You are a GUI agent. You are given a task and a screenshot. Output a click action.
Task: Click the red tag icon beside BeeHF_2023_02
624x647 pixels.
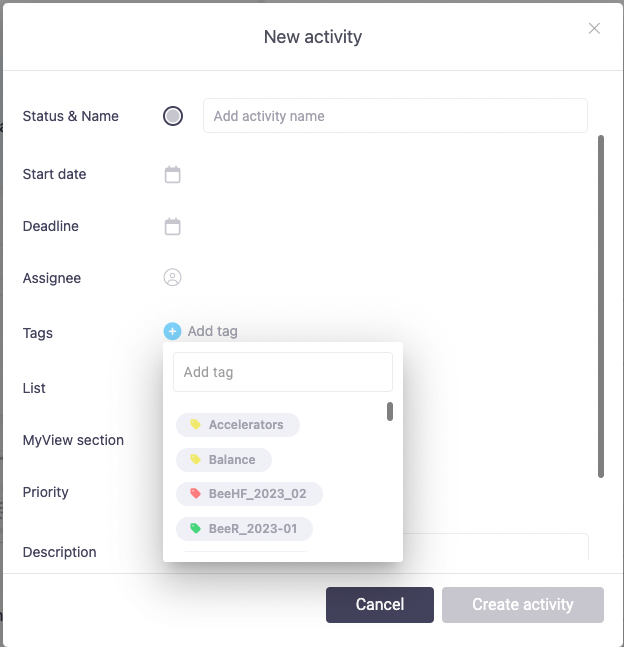(x=195, y=494)
